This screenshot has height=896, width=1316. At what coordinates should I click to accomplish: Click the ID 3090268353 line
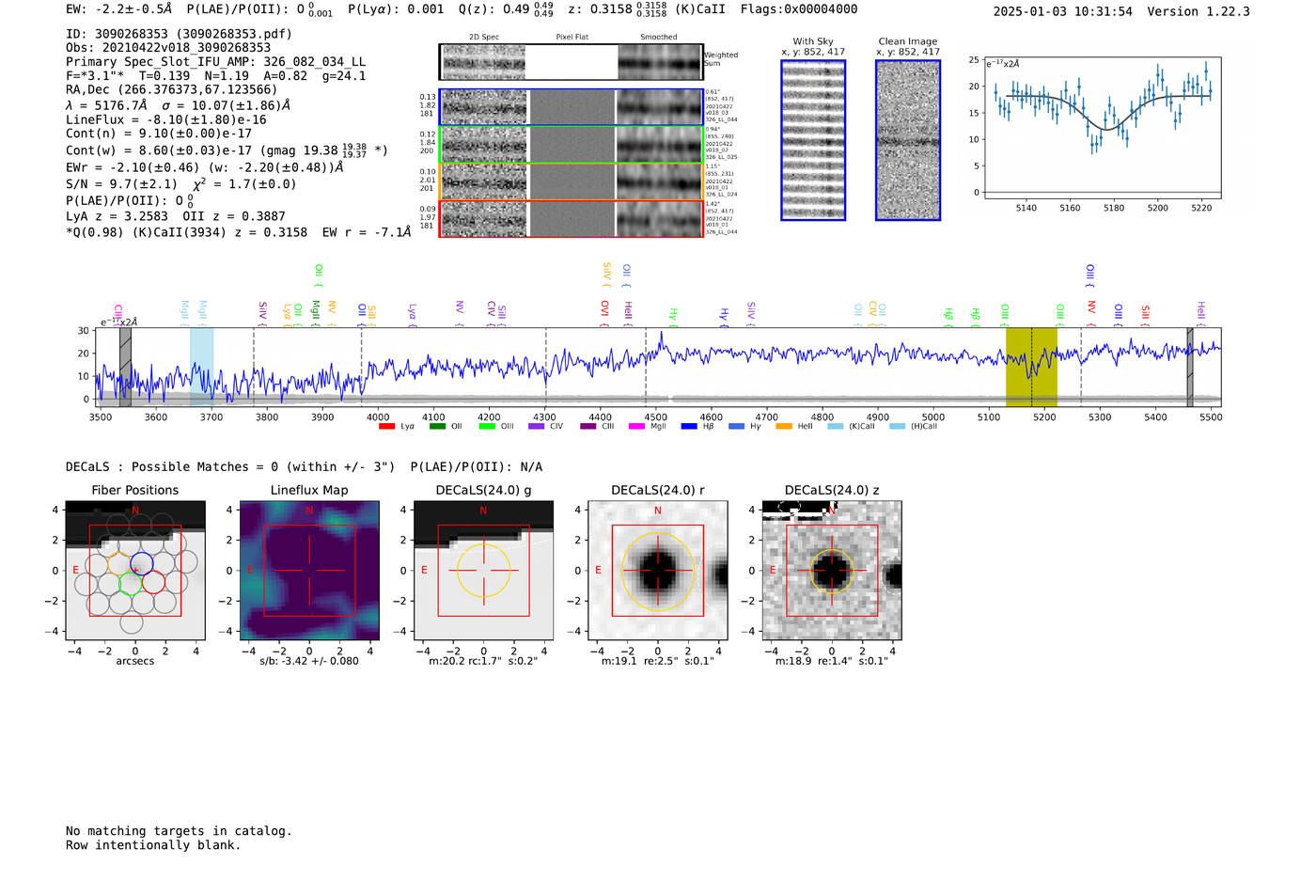[x=179, y=34]
